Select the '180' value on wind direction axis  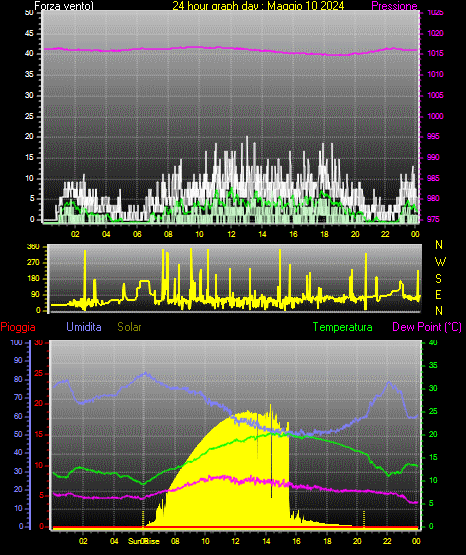[x=33, y=279]
